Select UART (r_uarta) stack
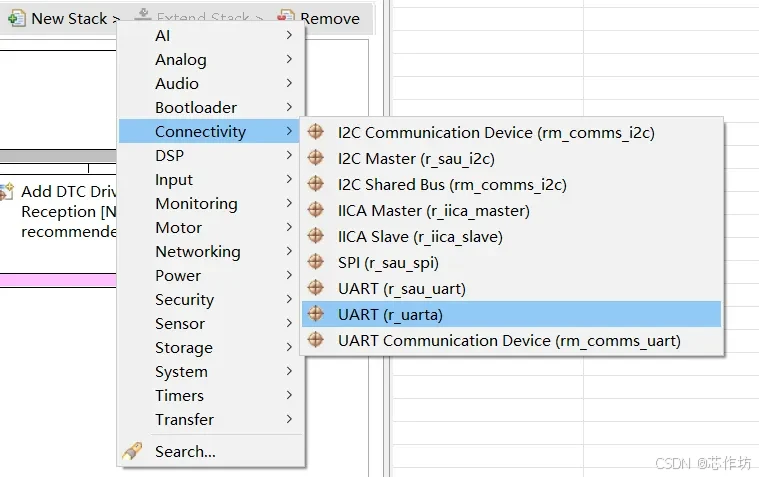The width and height of the screenshot is (759, 477). (512, 314)
